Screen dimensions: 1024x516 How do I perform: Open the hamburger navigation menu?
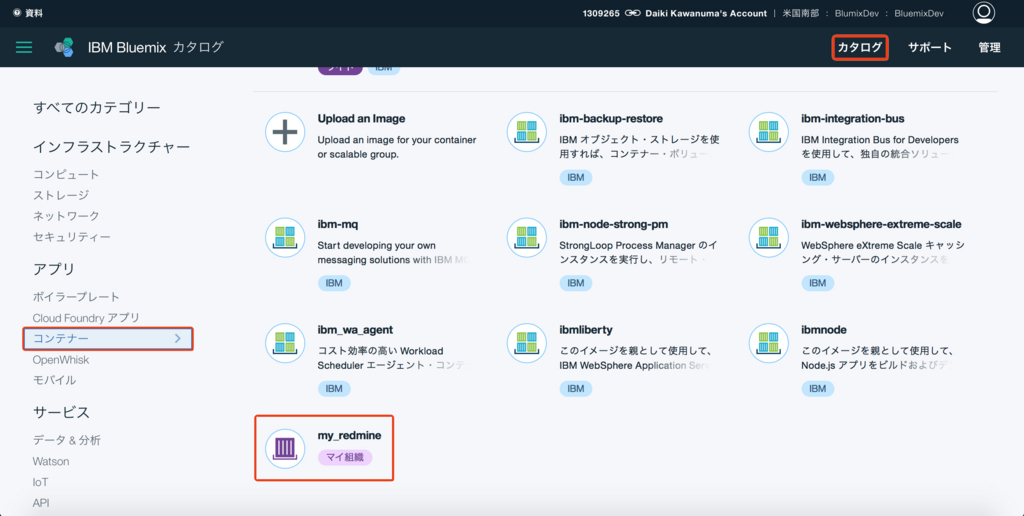point(24,47)
